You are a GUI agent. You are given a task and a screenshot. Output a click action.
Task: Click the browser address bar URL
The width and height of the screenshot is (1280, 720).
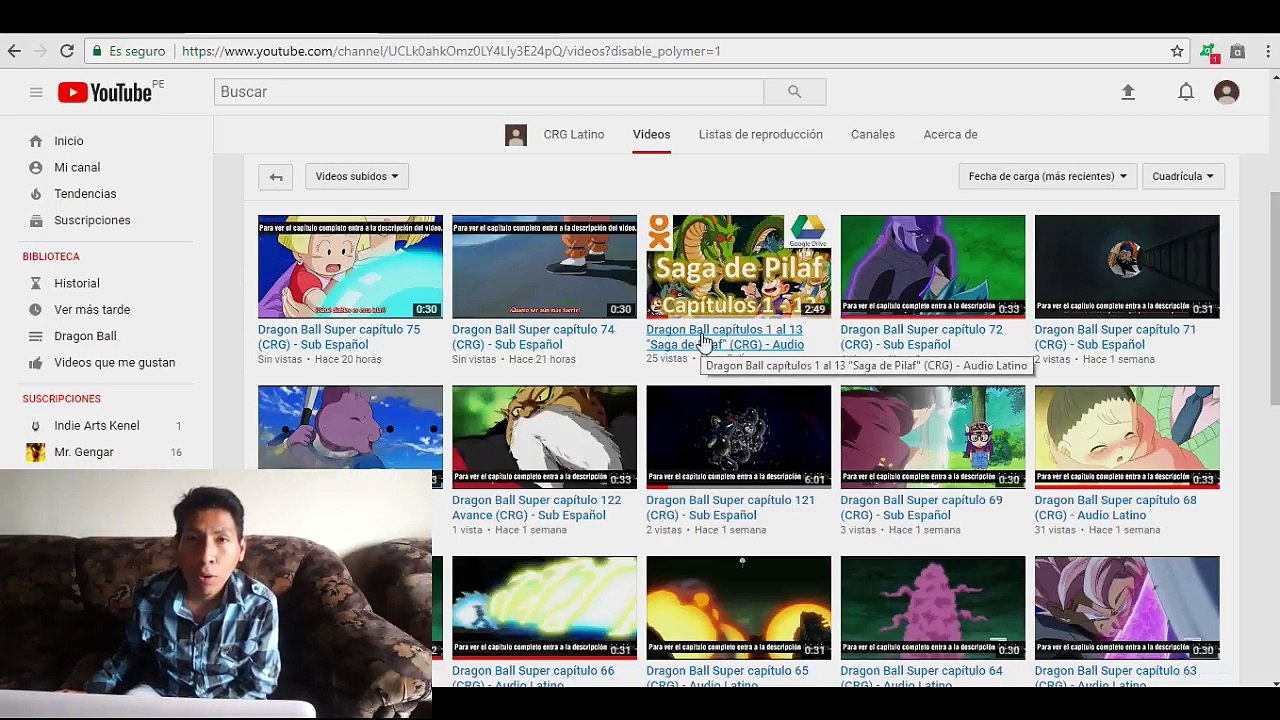click(451, 51)
